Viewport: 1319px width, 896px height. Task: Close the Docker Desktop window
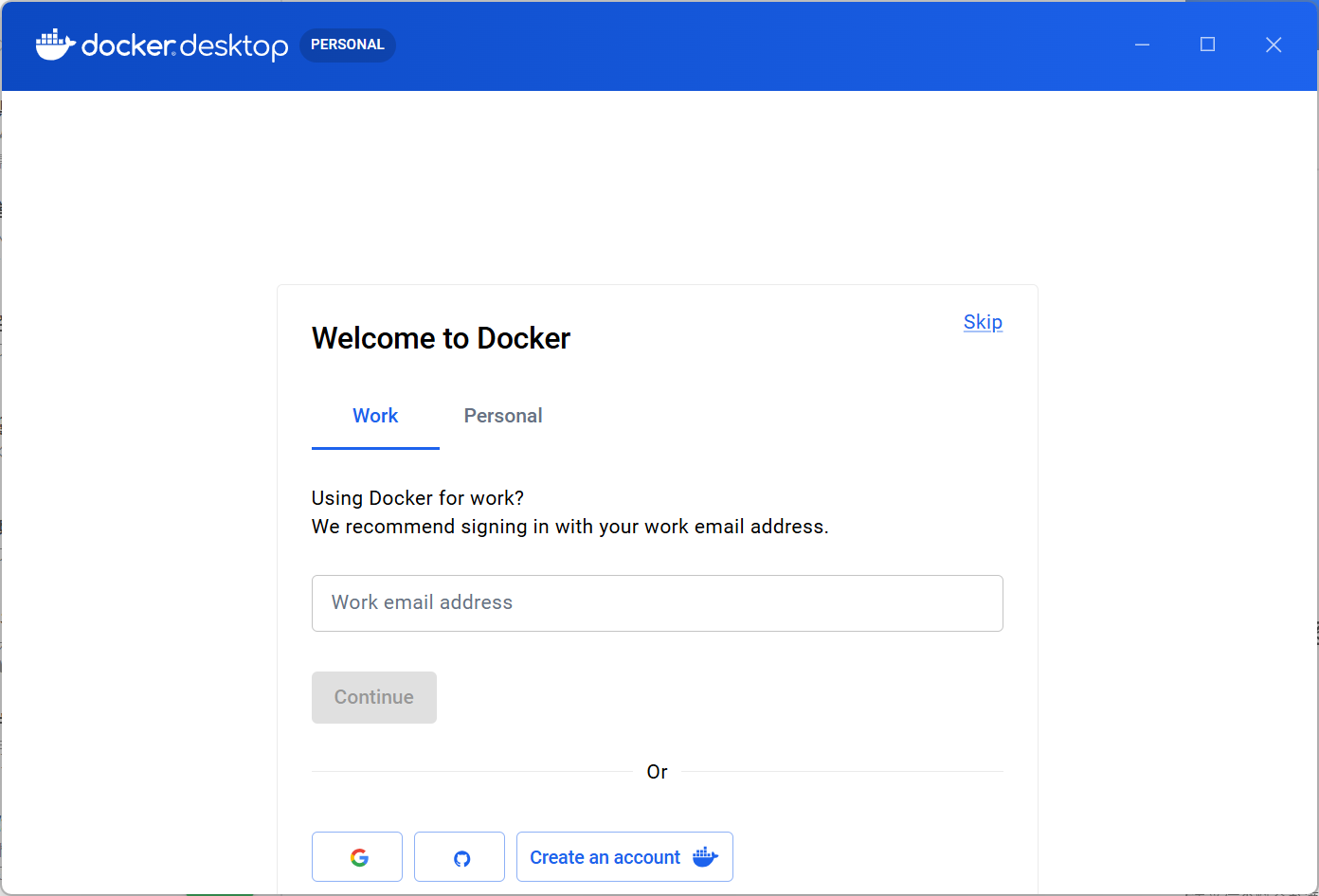point(1274,45)
